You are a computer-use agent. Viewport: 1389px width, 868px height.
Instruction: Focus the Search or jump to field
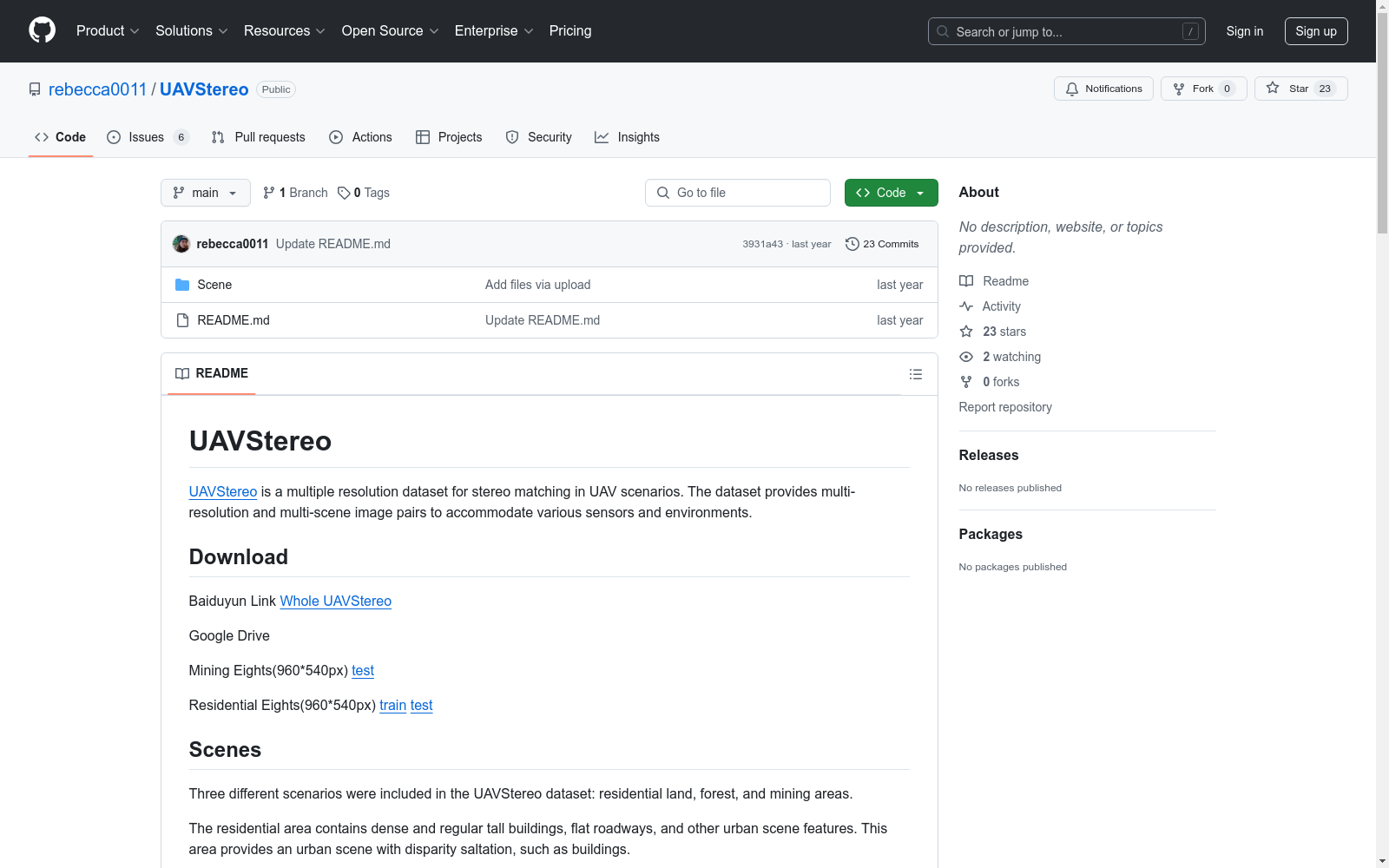[1067, 31]
